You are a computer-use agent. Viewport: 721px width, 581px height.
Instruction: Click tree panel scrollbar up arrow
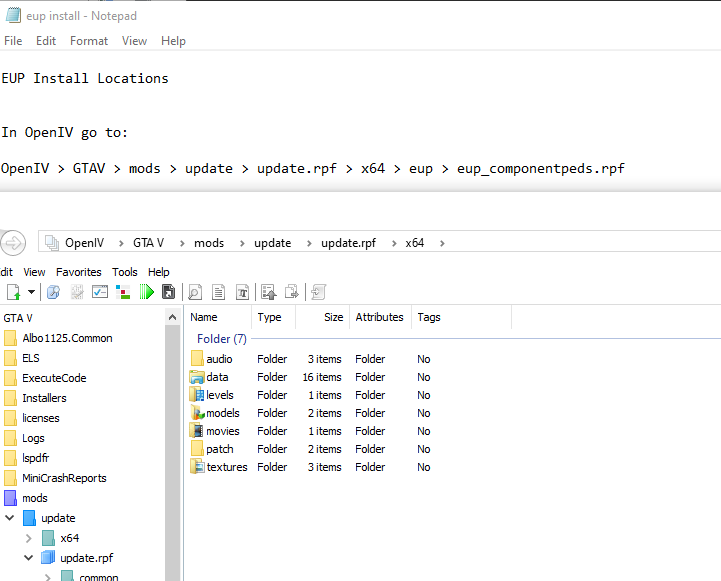coord(172,317)
